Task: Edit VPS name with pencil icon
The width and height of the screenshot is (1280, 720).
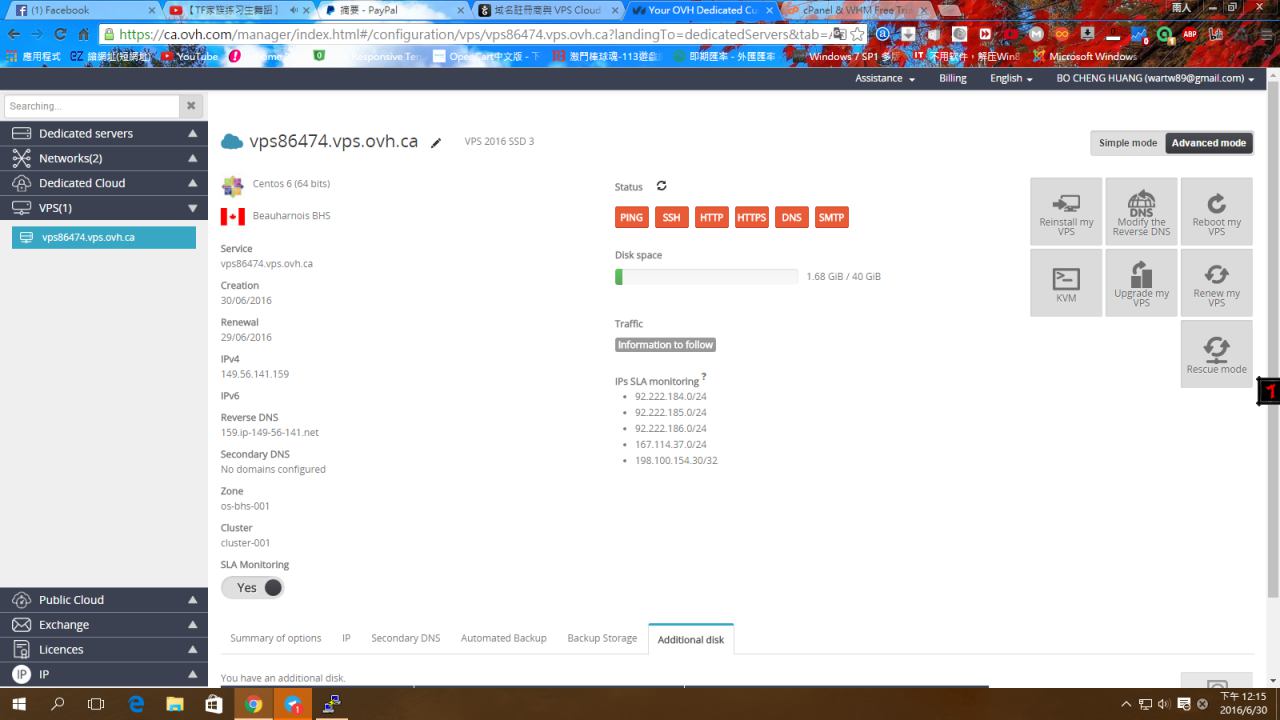Action: (436, 143)
